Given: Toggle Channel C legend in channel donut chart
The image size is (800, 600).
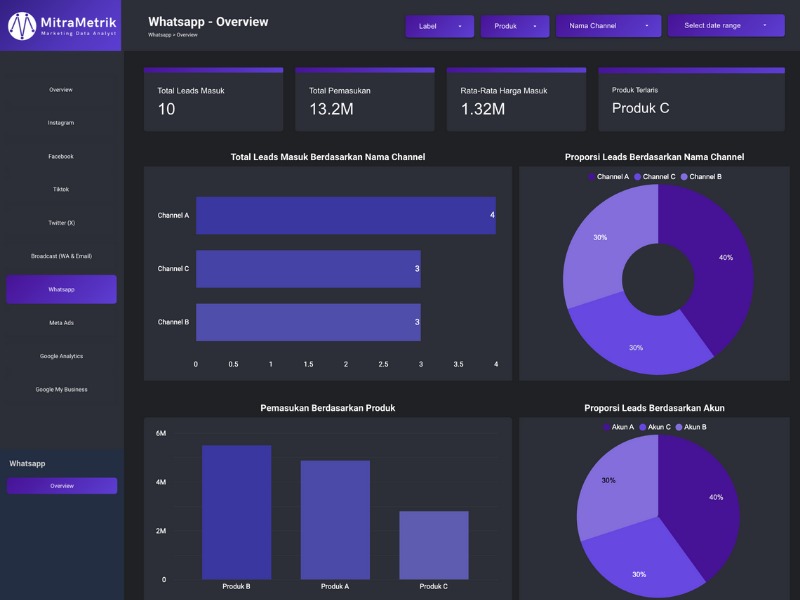Looking at the screenshot, I should [x=654, y=176].
